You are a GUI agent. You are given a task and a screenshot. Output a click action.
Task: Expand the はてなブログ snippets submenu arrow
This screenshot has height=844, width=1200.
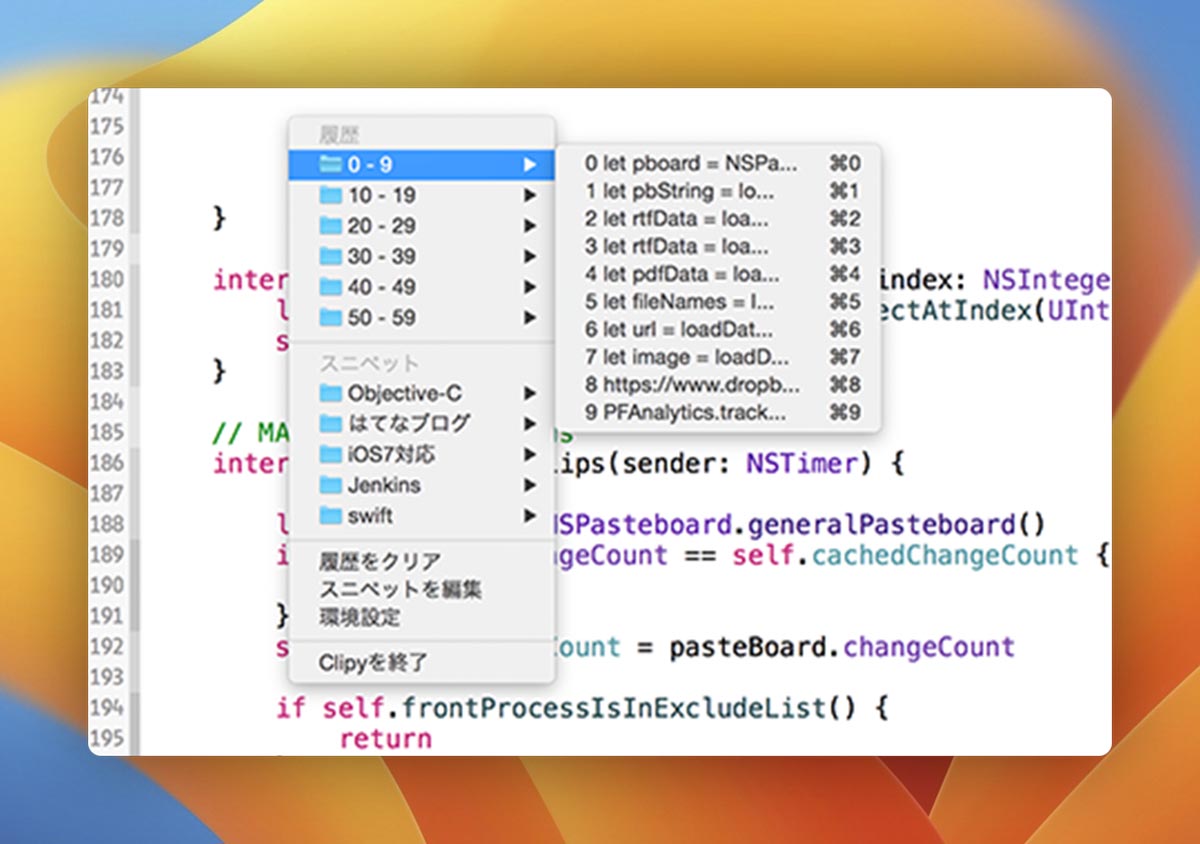[530, 424]
